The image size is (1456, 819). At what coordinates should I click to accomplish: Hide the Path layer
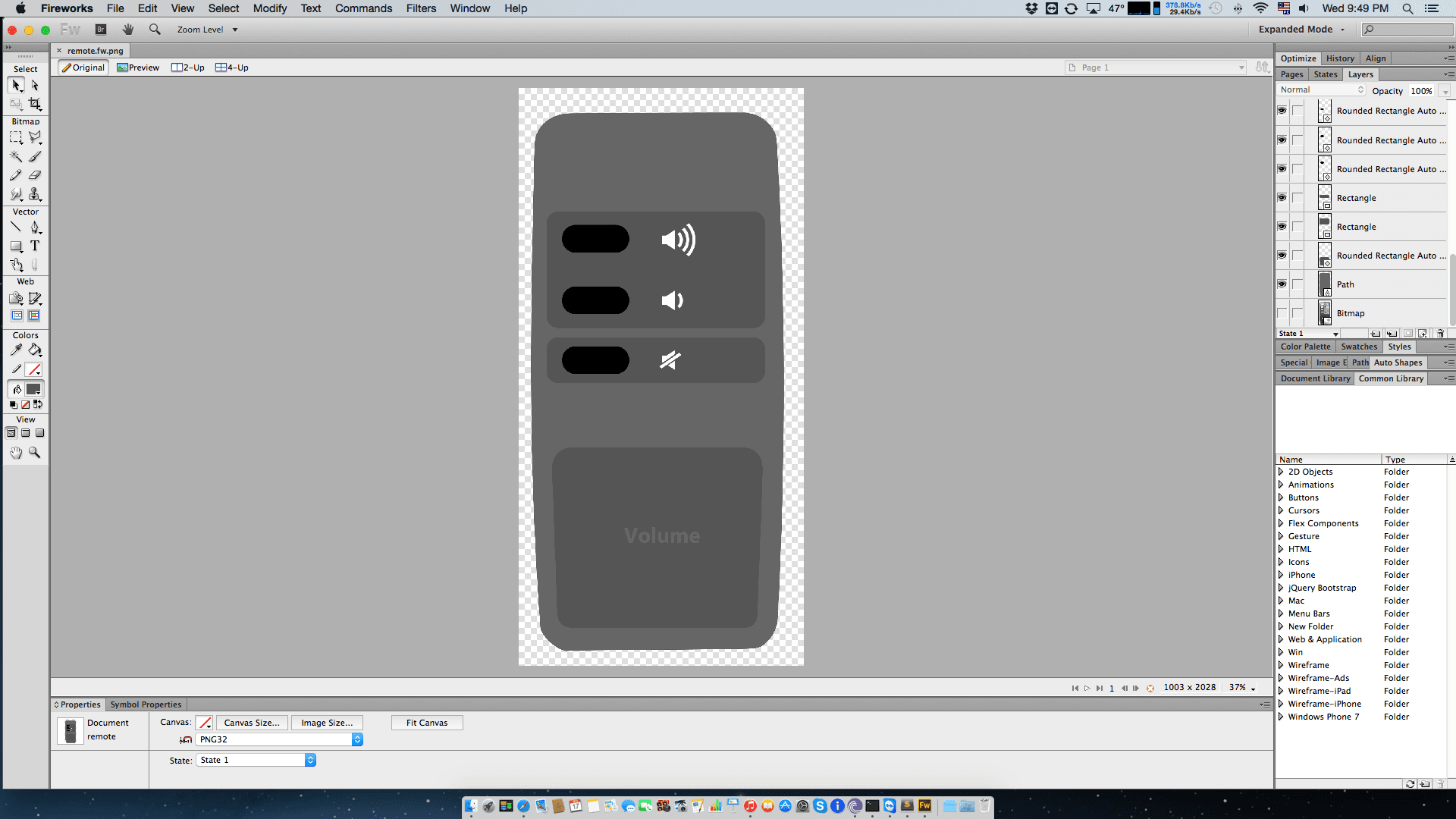coord(1282,284)
